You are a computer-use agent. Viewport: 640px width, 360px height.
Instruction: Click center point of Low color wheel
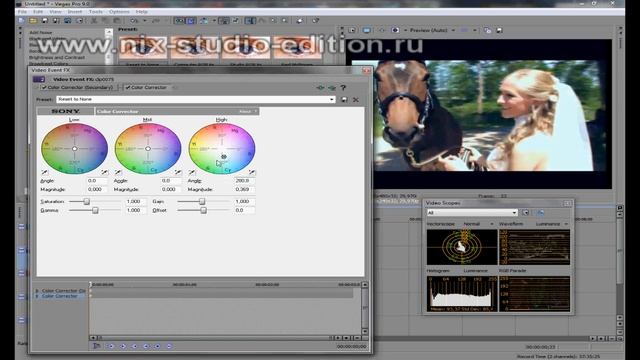click(x=74, y=149)
